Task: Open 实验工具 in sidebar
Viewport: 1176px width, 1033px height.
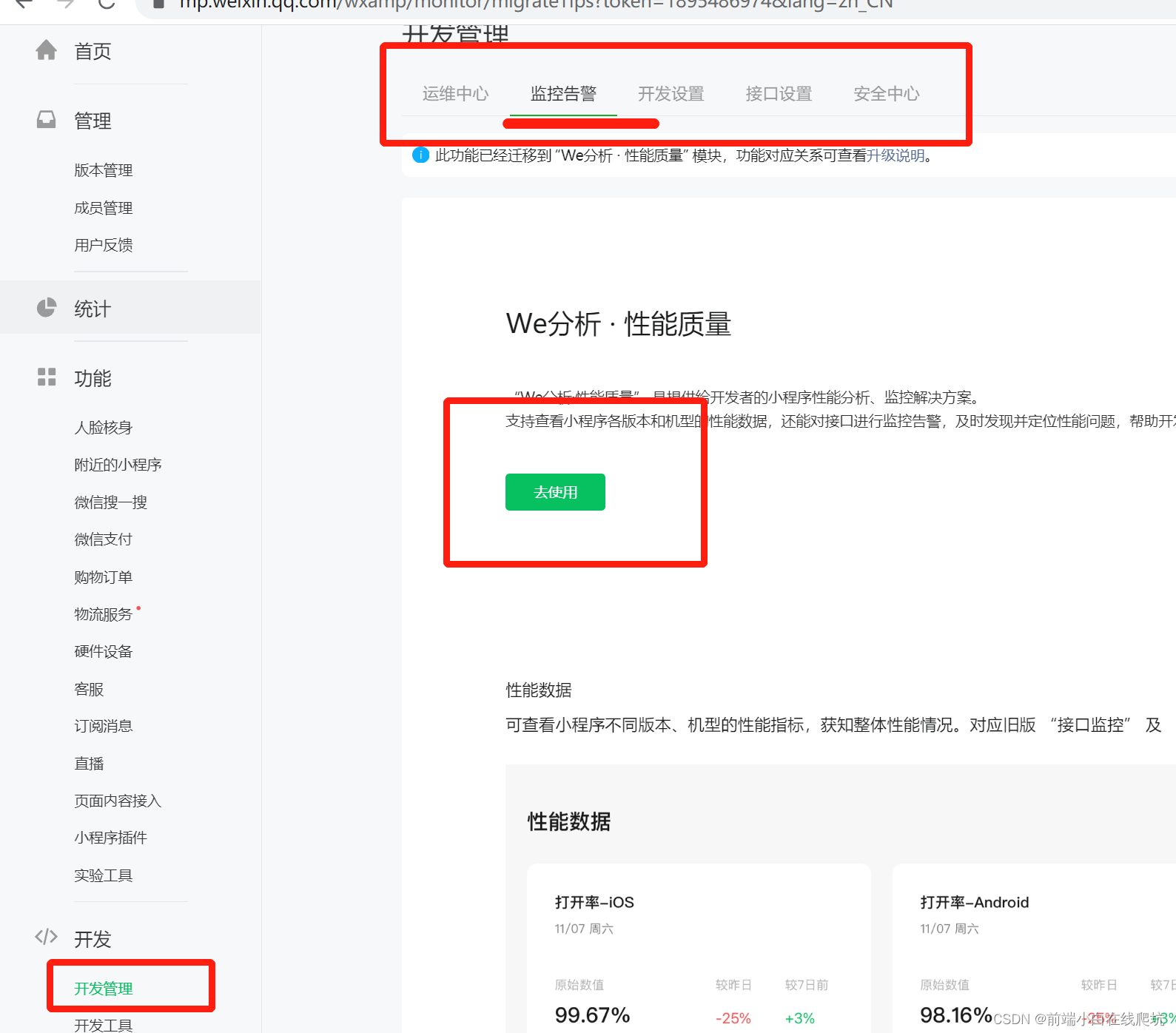Action: (104, 875)
